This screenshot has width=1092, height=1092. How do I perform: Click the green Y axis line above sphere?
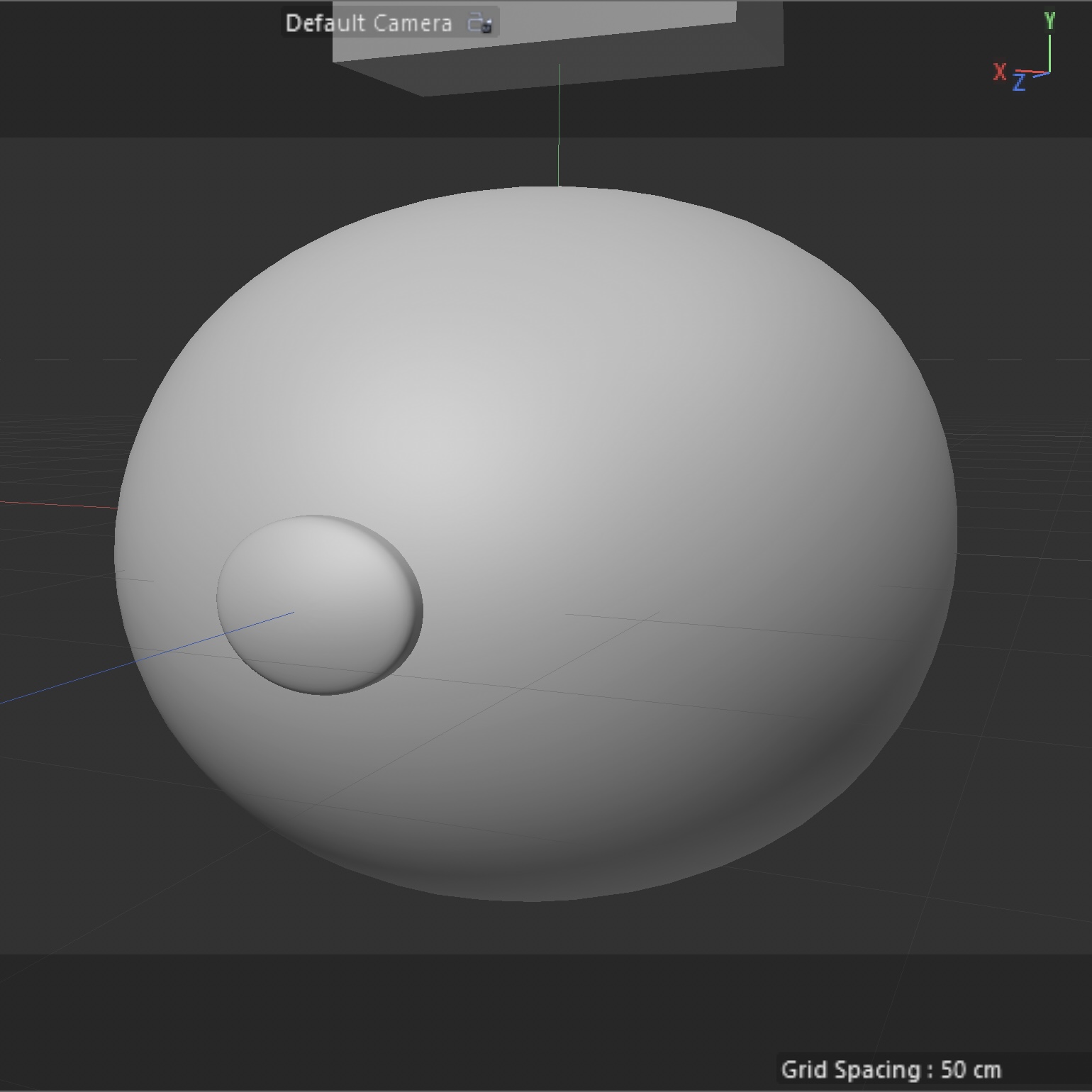[559, 128]
